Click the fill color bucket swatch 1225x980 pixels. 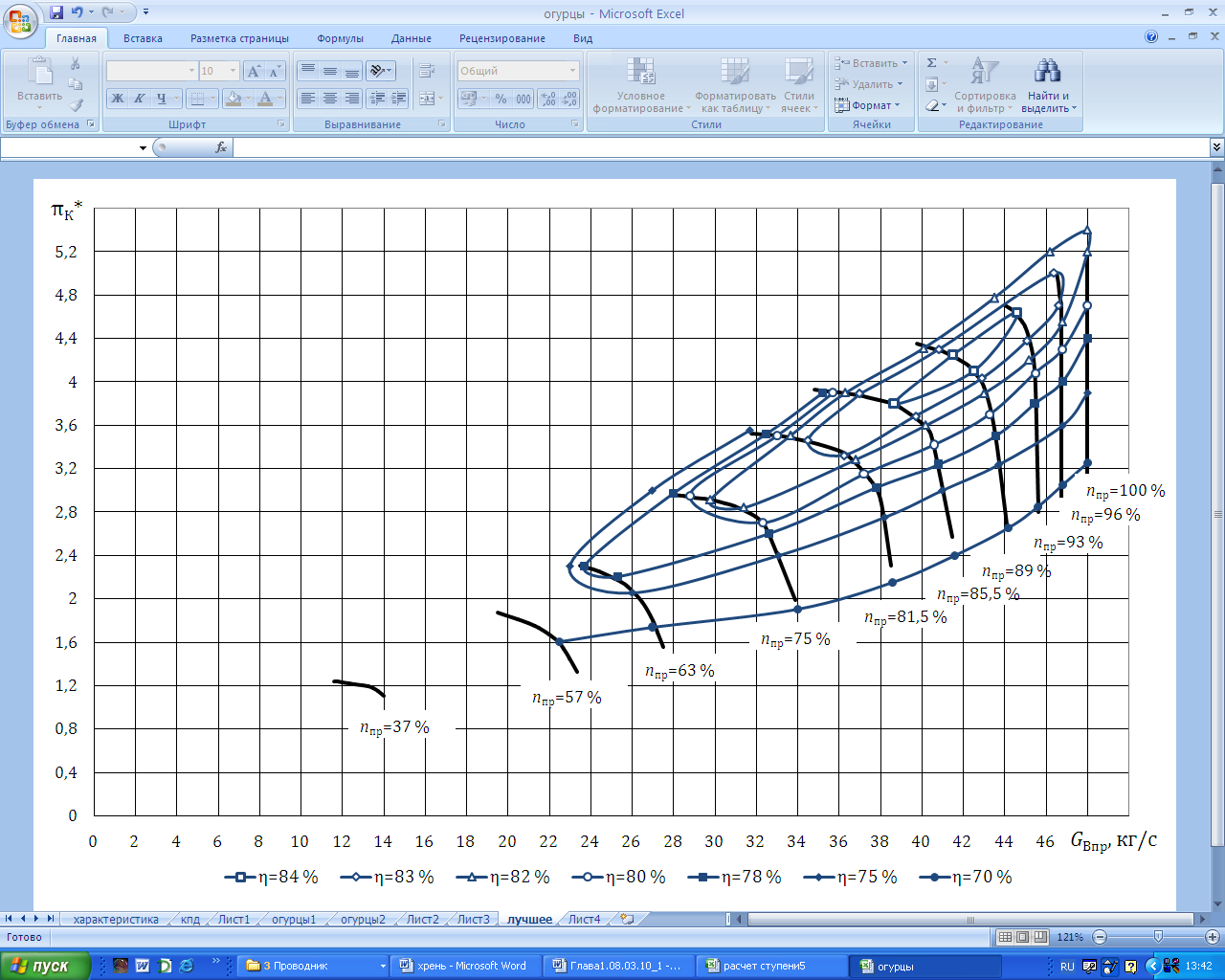pos(233,99)
